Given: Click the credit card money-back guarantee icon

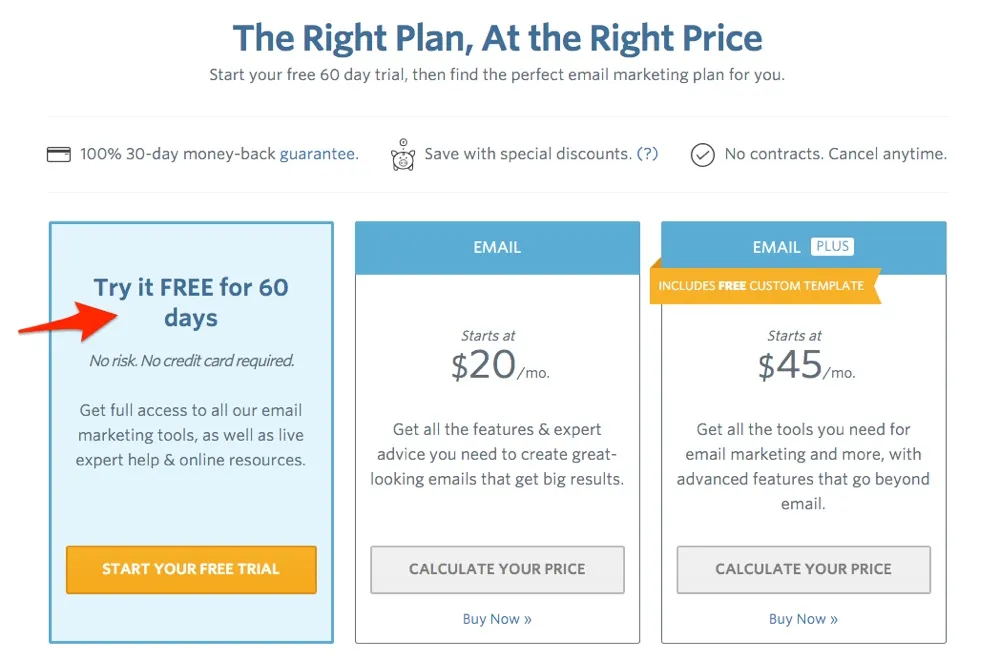Looking at the screenshot, I should 57,154.
